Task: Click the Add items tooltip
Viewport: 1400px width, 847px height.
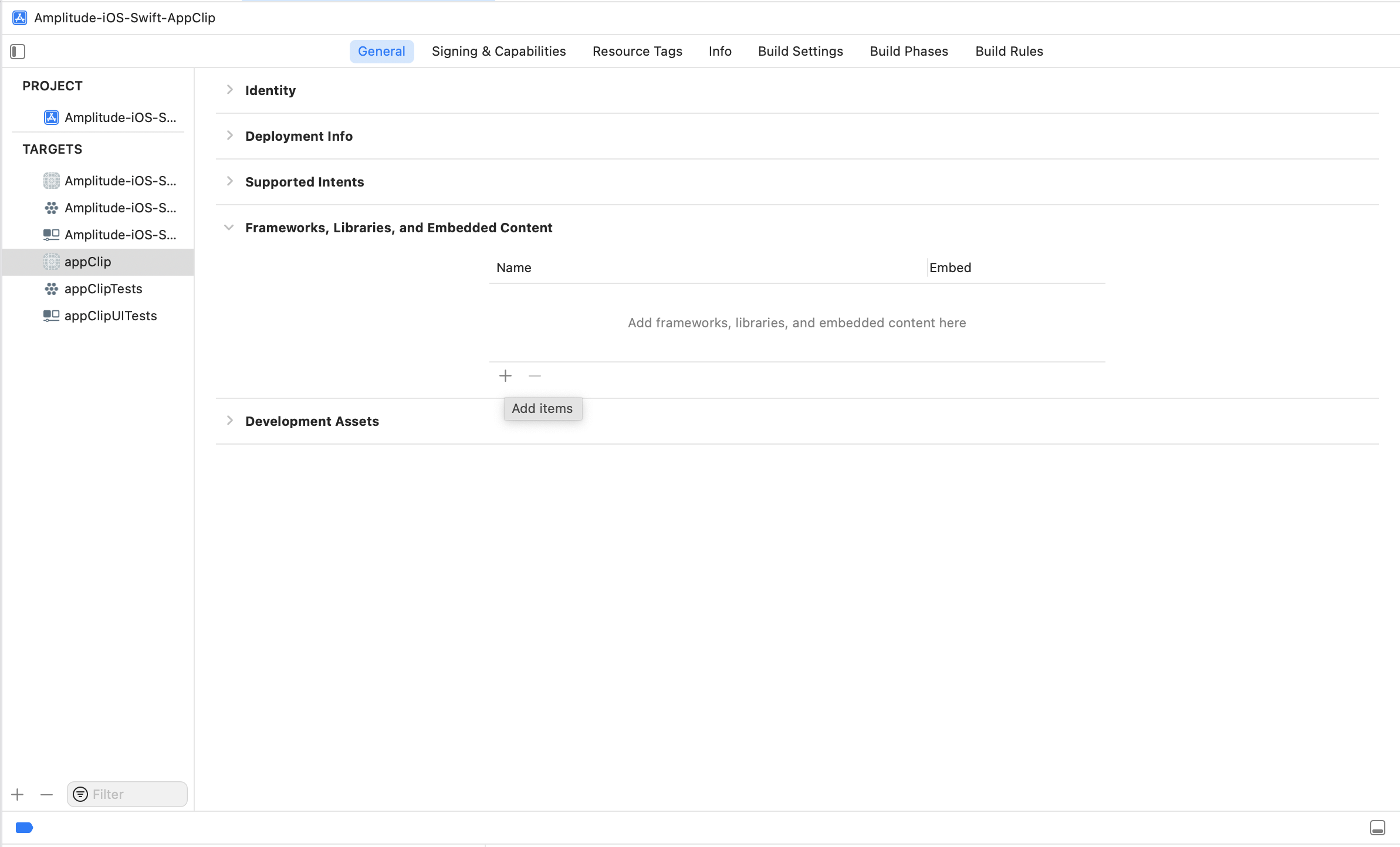Action: pos(543,408)
